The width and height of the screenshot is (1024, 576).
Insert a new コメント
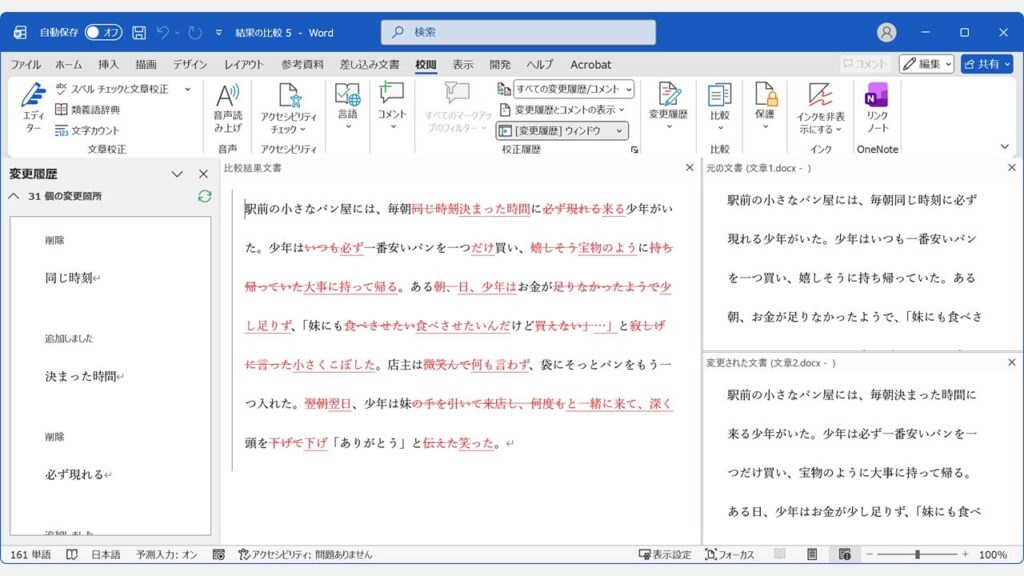tap(391, 100)
